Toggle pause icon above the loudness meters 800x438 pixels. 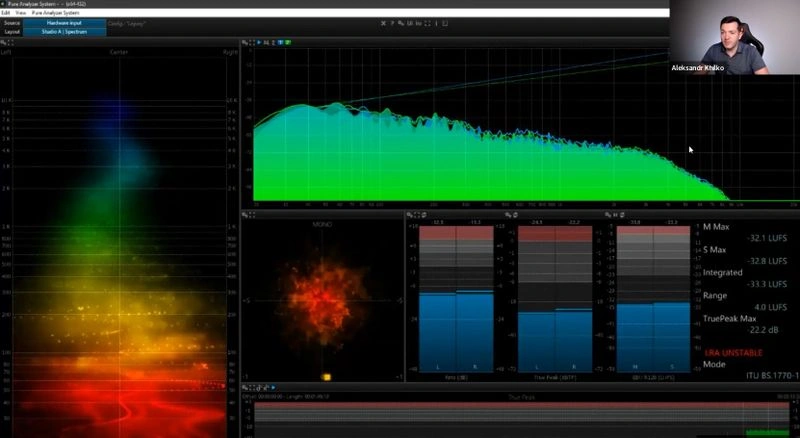pos(615,215)
